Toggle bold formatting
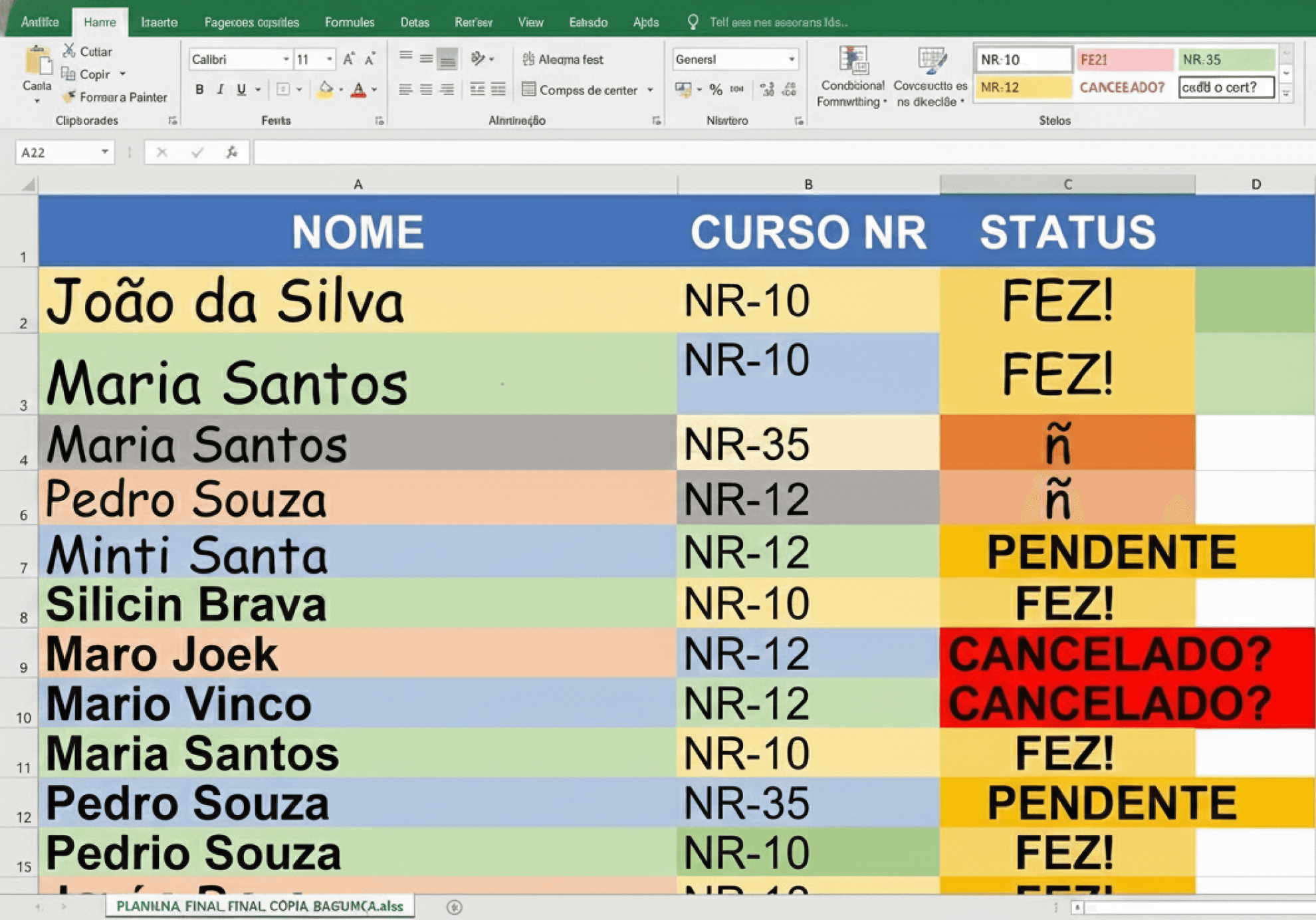This screenshot has height=920, width=1316. pyautogui.click(x=199, y=89)
